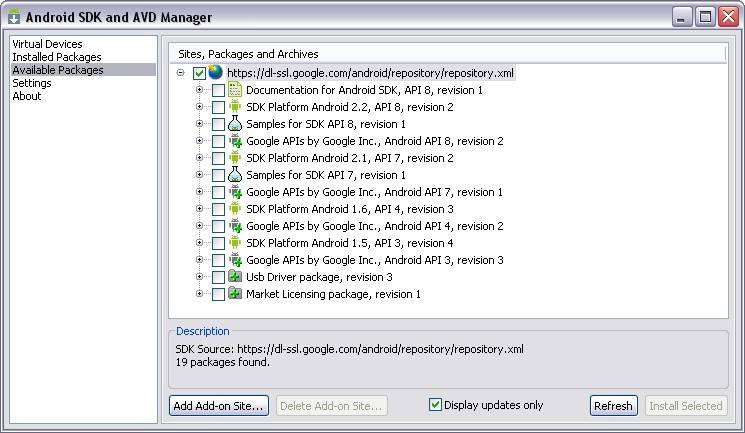The width and height of the screenshot is (745, 433).
Task: Check Market Licensing package checkbox
Action: [x=218, y=294]
